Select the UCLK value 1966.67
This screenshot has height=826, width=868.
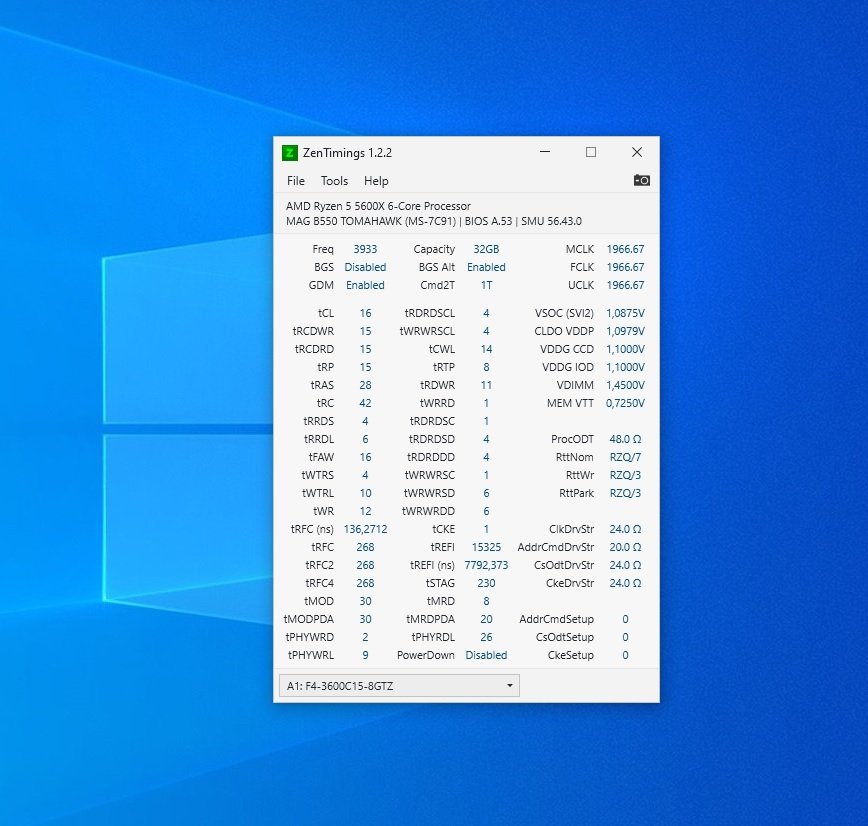625,285
